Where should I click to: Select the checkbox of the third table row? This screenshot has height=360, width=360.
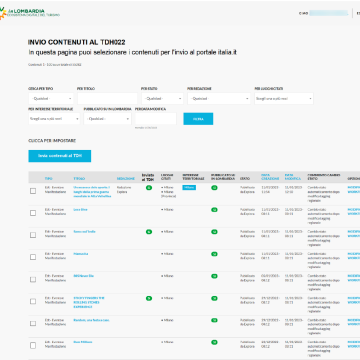pyautogui.click(x=33, y=235)
